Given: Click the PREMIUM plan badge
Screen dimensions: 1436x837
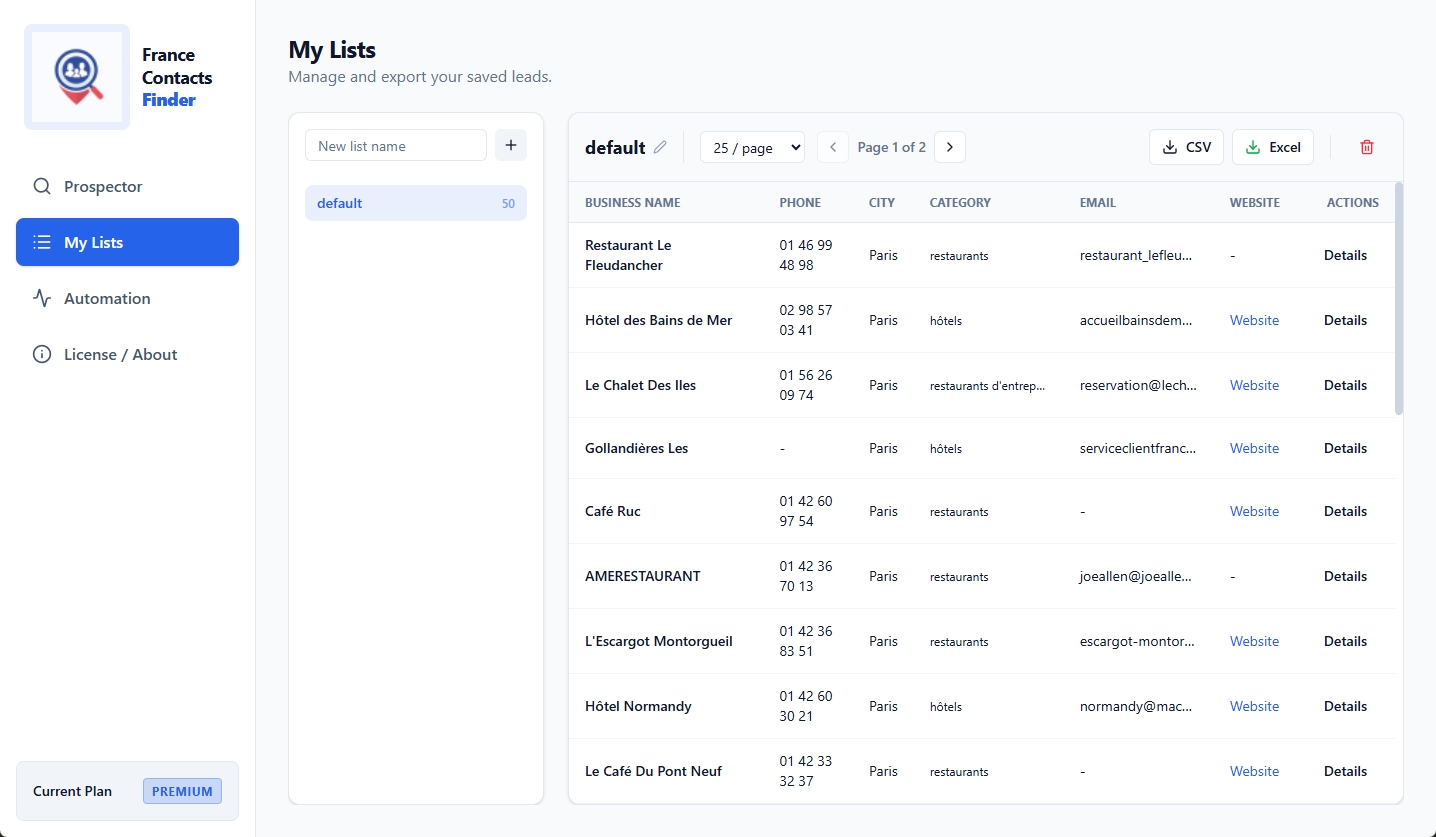Looking at the screenshot, I should pos(181,790).
